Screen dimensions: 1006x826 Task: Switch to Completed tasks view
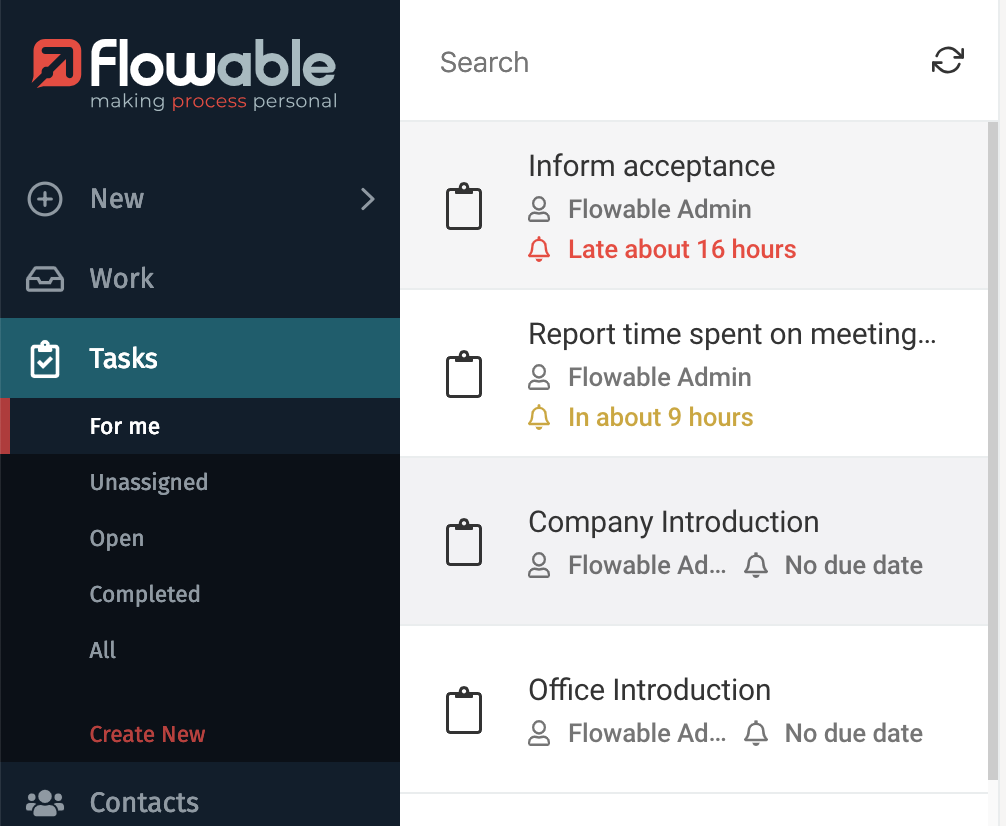[x=145, y=594]
